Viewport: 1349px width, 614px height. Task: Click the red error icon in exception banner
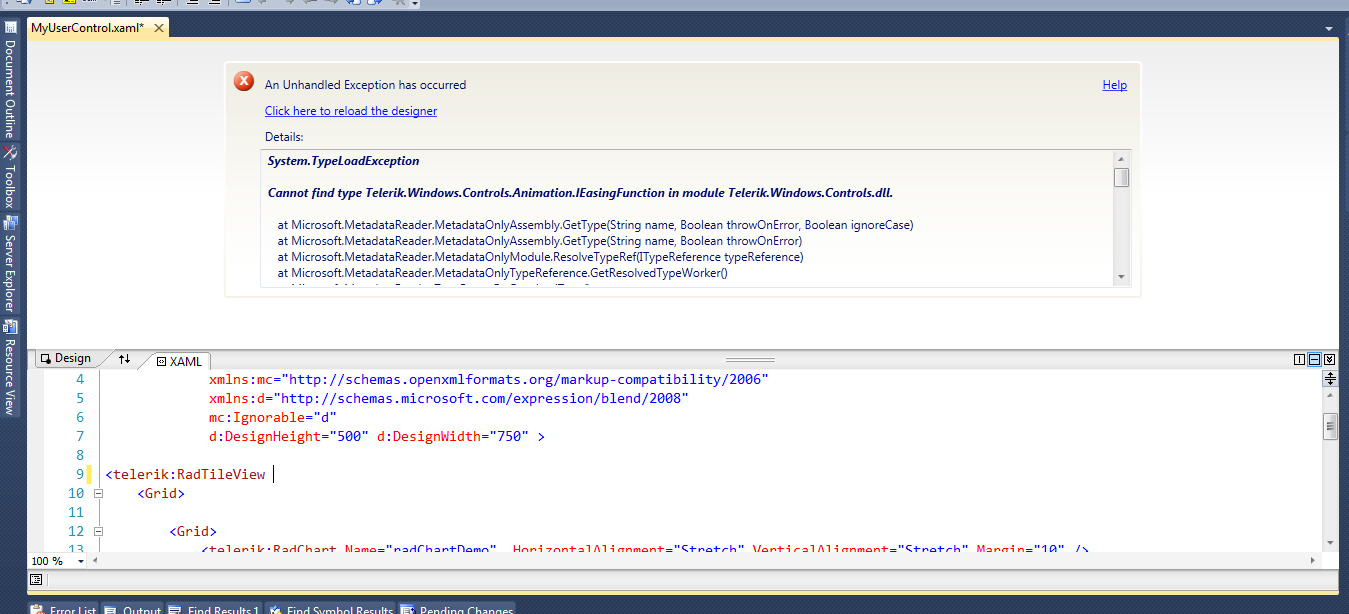244,81
